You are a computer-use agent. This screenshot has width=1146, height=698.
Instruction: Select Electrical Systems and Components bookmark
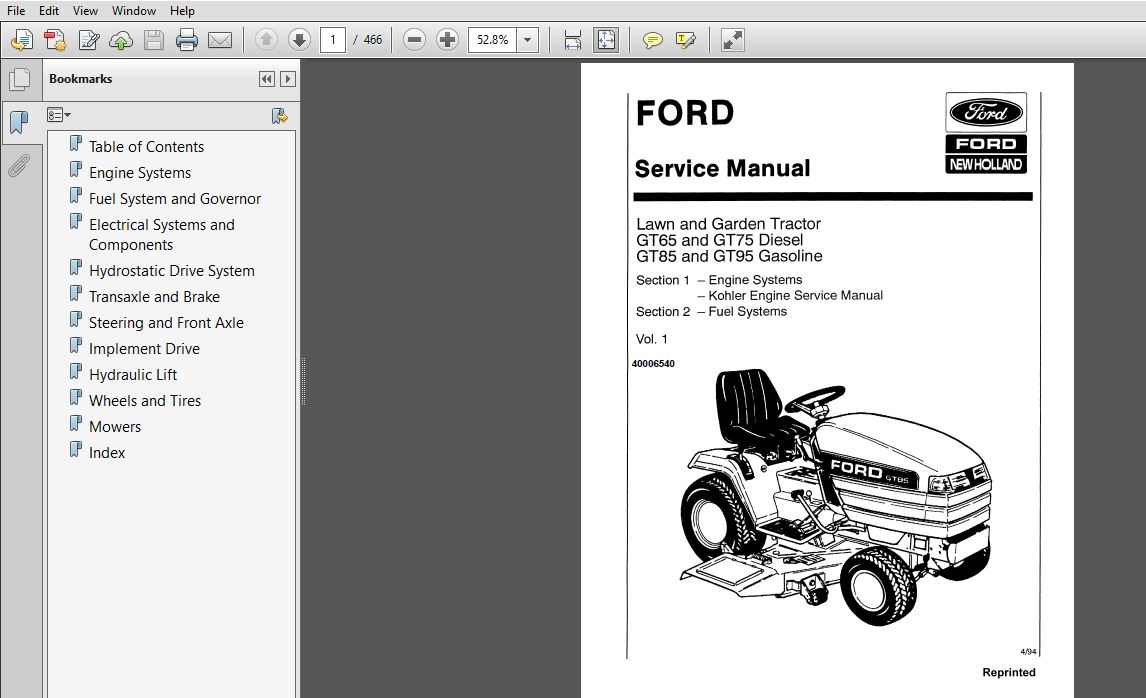[162, 235]
